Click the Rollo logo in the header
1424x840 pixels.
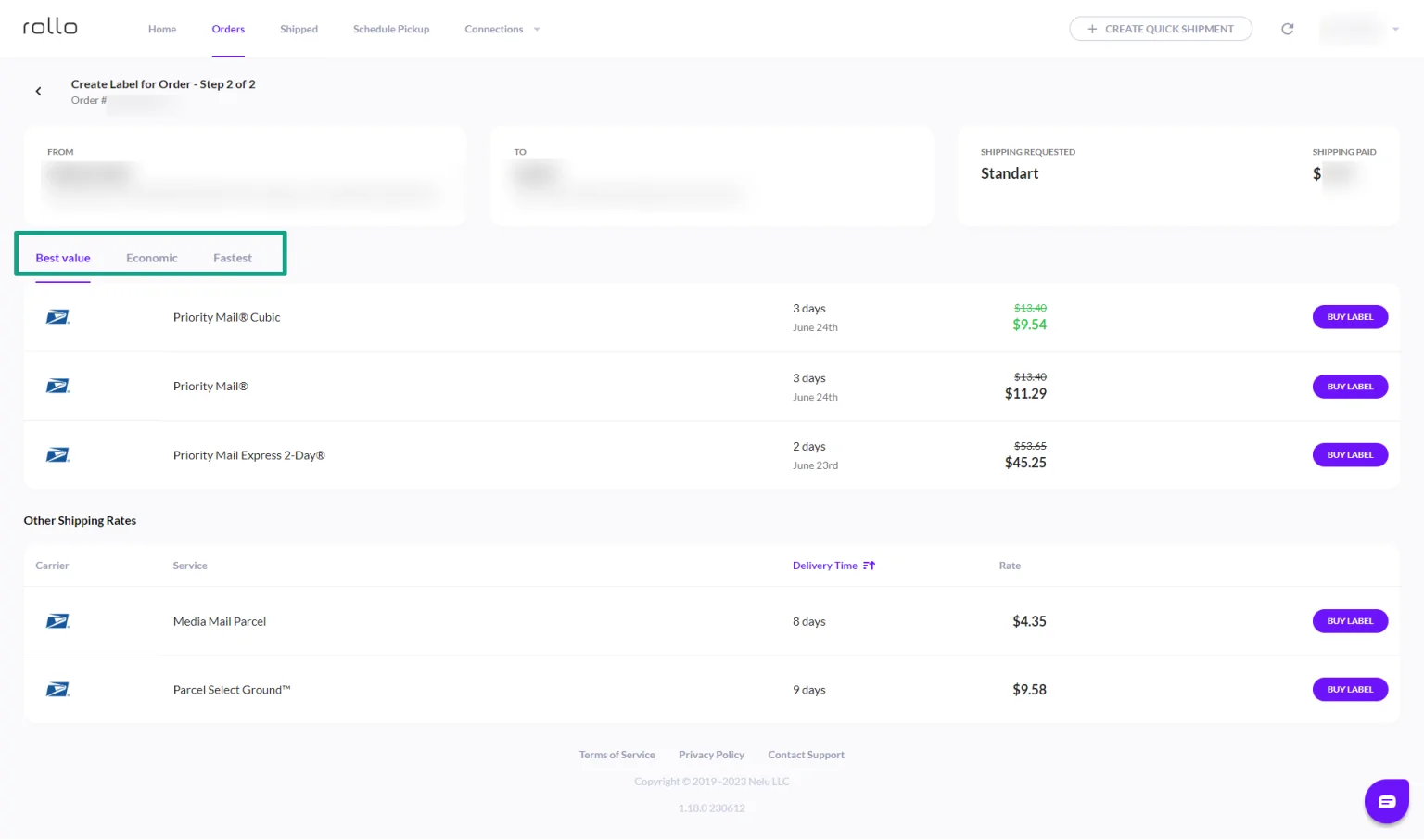(49, 27)
